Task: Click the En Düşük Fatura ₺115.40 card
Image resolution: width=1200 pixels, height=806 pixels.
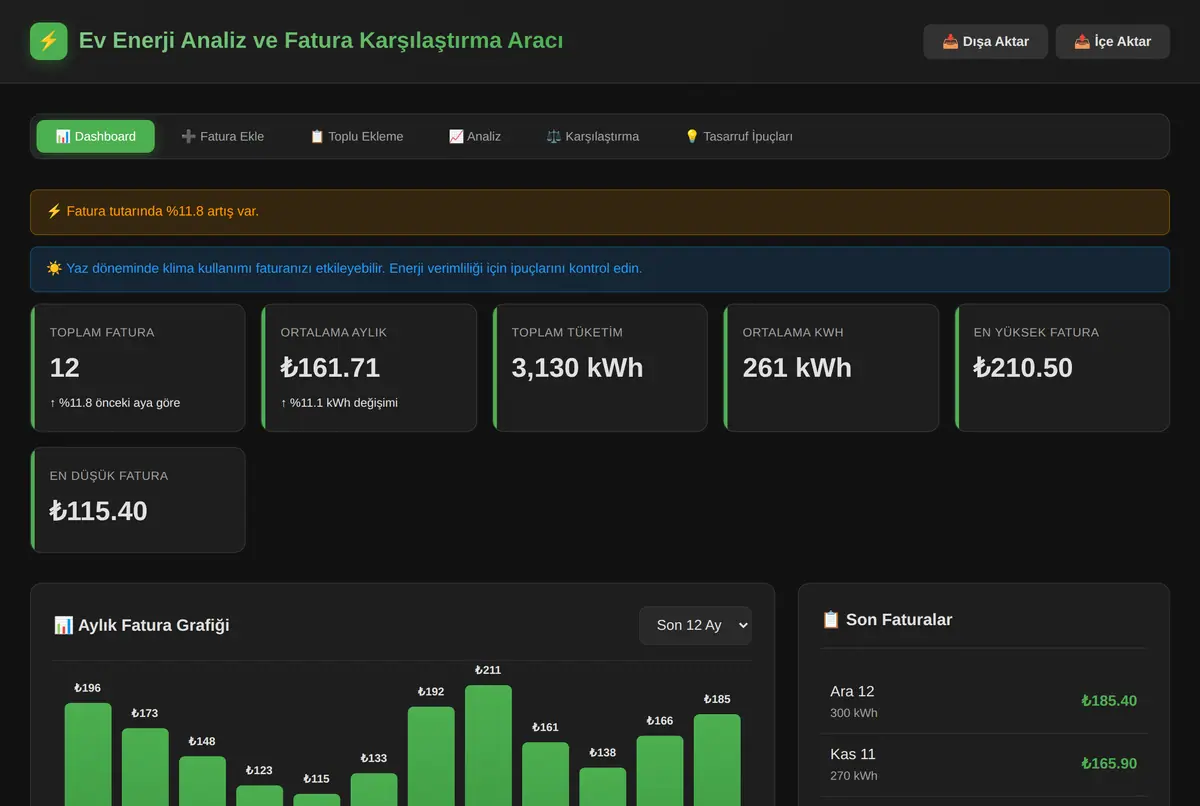Action: [x=138, y=500]
